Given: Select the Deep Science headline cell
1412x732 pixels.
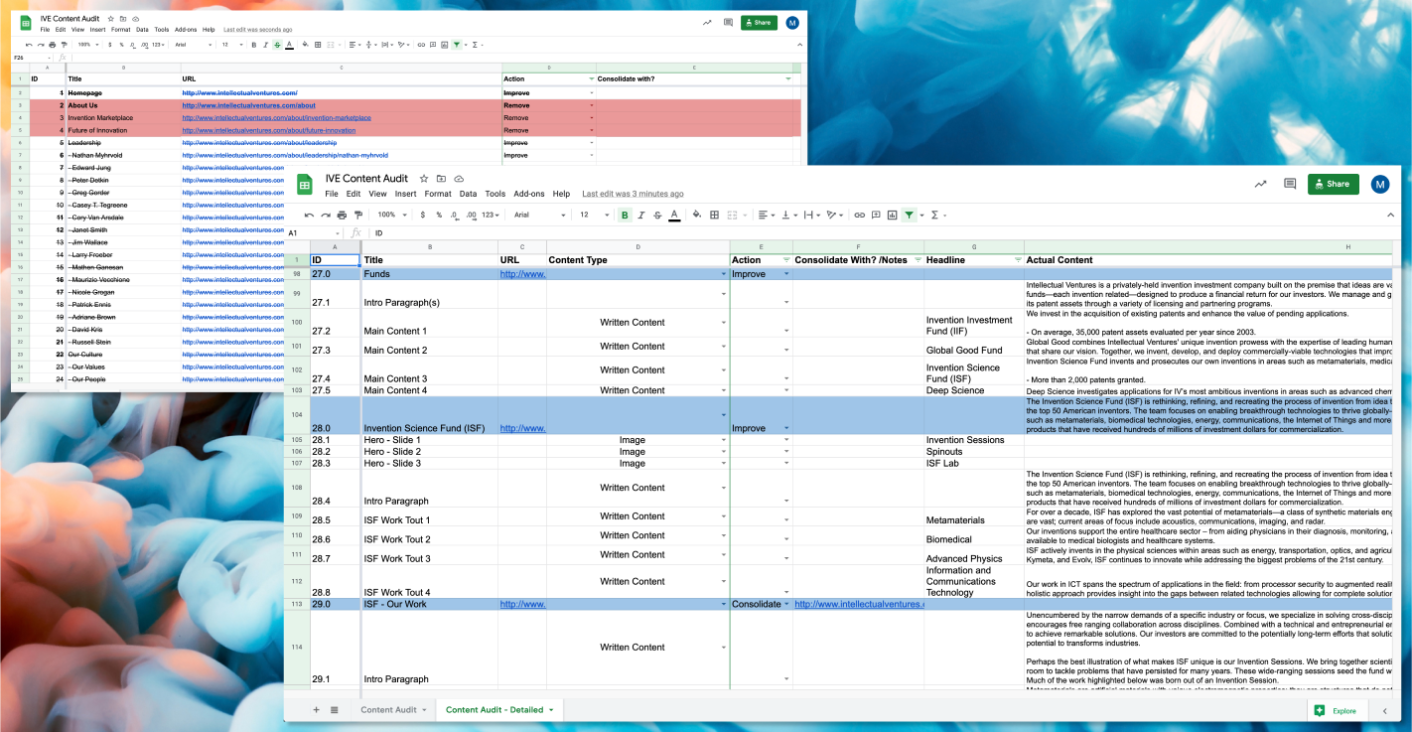Looking at the screenshot, I should click(x=974, y=390).
